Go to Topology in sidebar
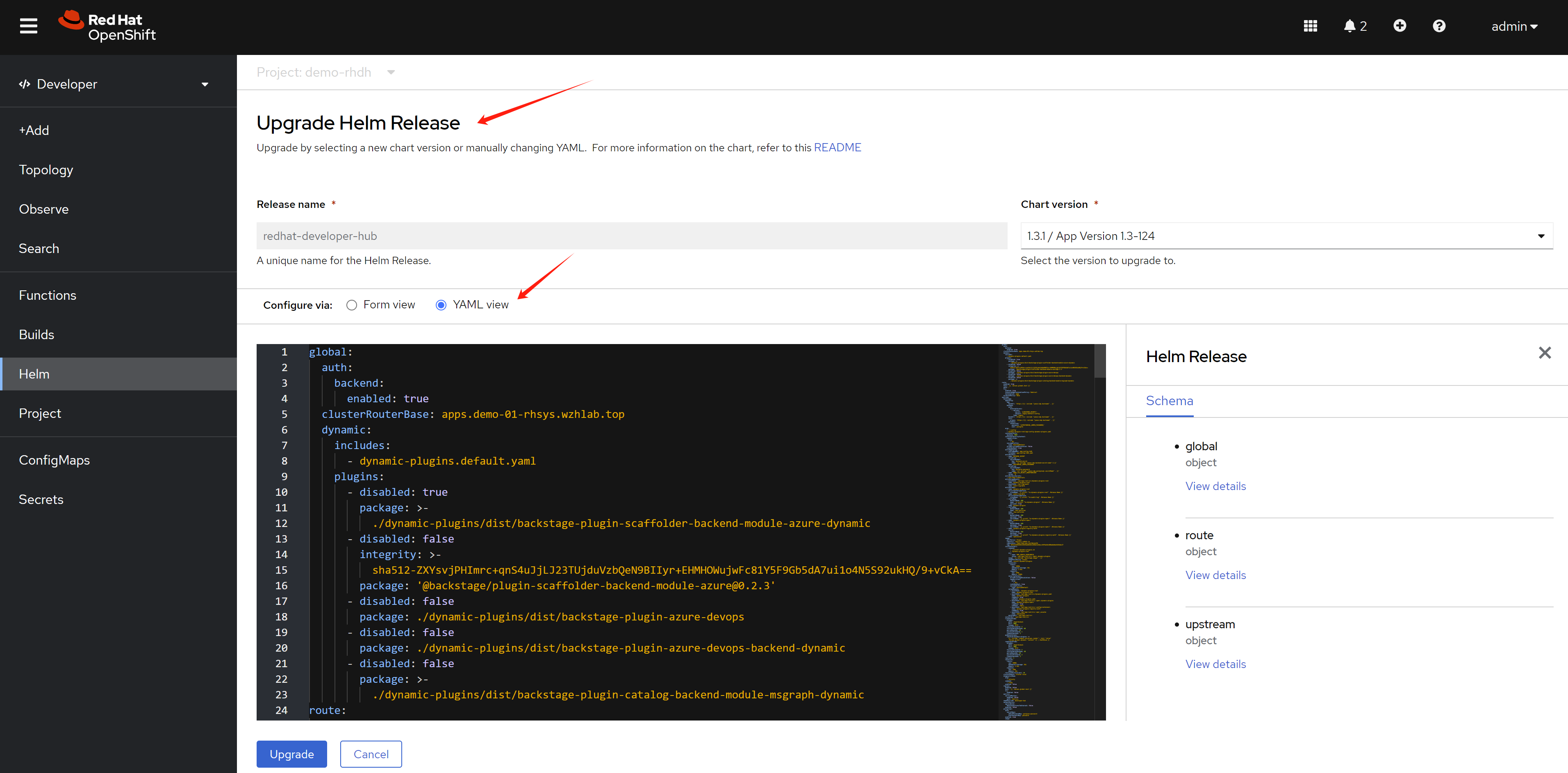Image resolution: width=1568 pixels, height=773 pixels. [46, 170]
